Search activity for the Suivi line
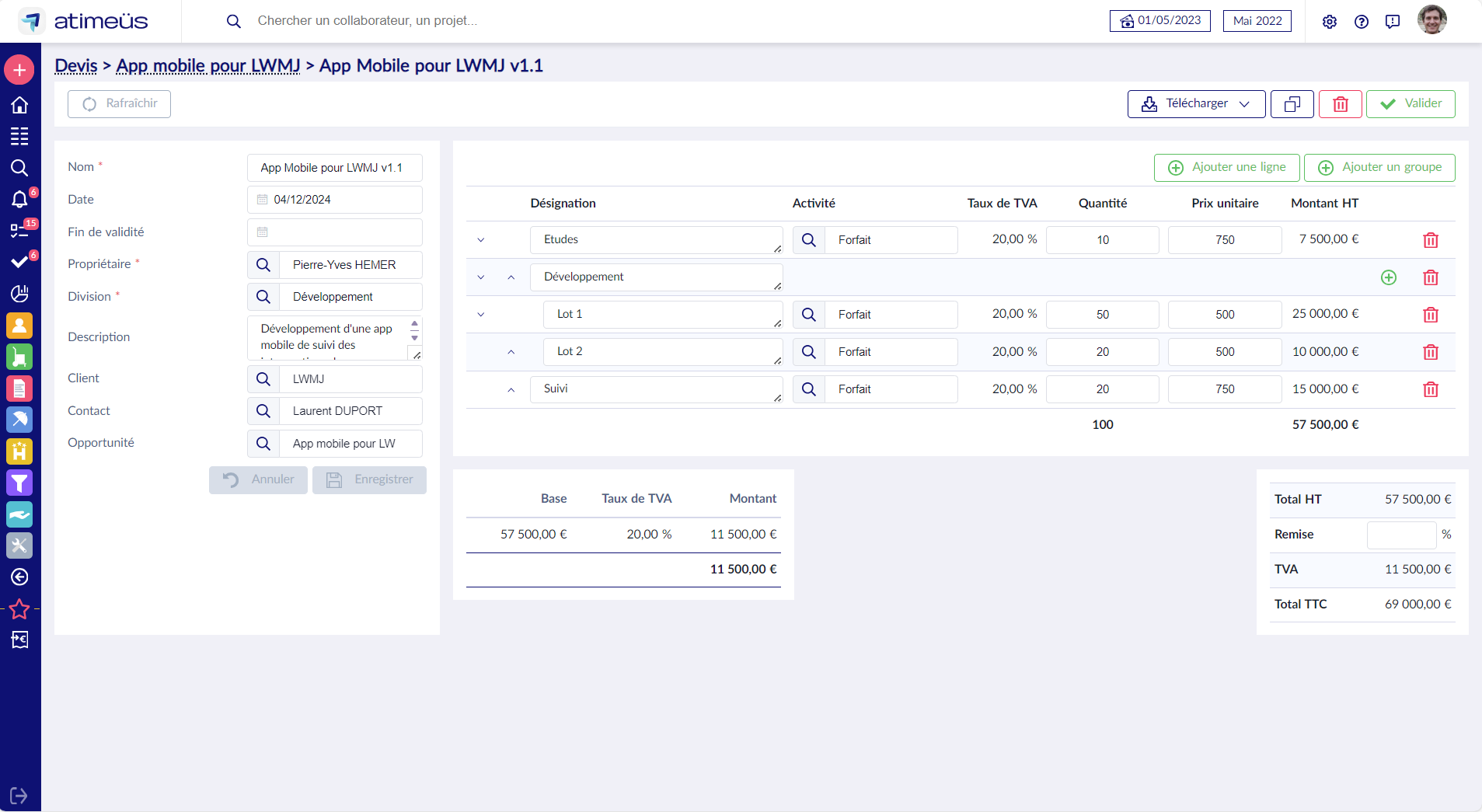Image resolution: width=1482 pixels, height=812 pixels. coord(808,389)
